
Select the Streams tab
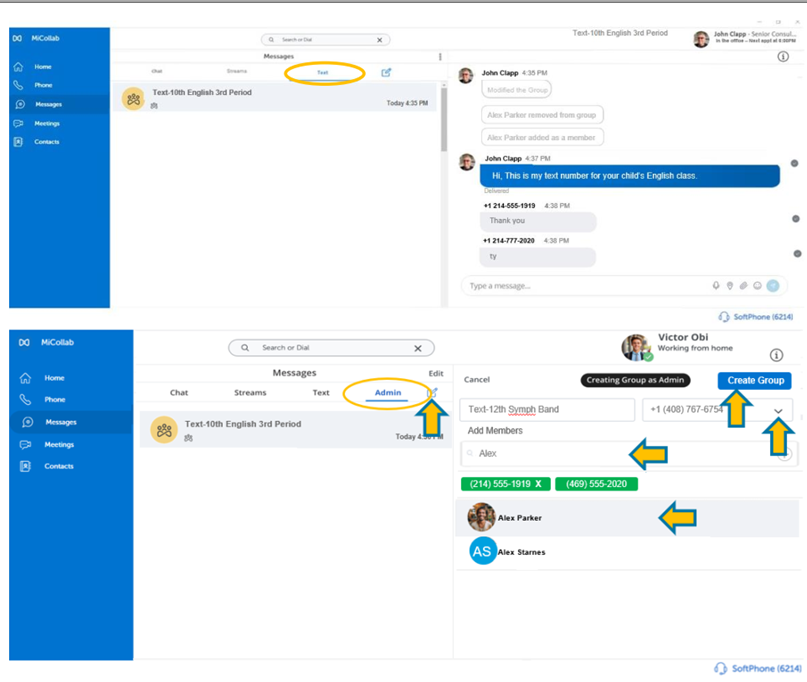[252, 392]
